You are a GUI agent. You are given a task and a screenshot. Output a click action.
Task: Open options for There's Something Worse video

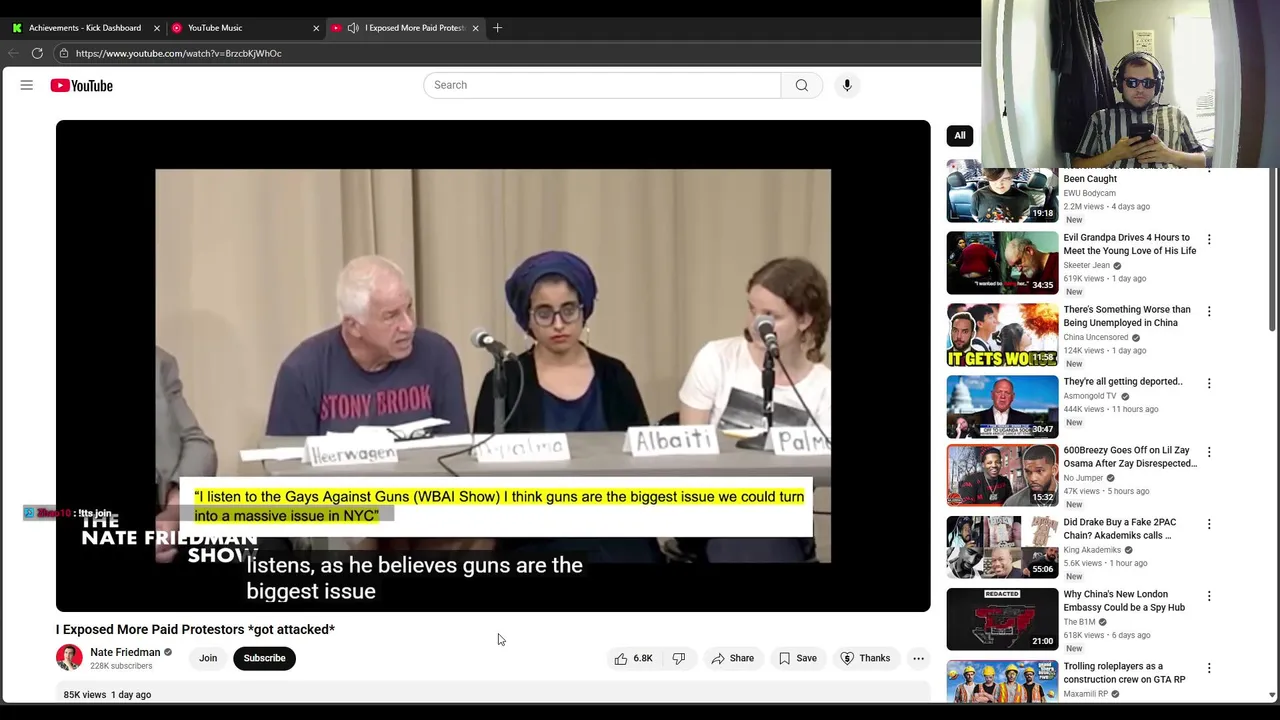(x=1209, y=311)
